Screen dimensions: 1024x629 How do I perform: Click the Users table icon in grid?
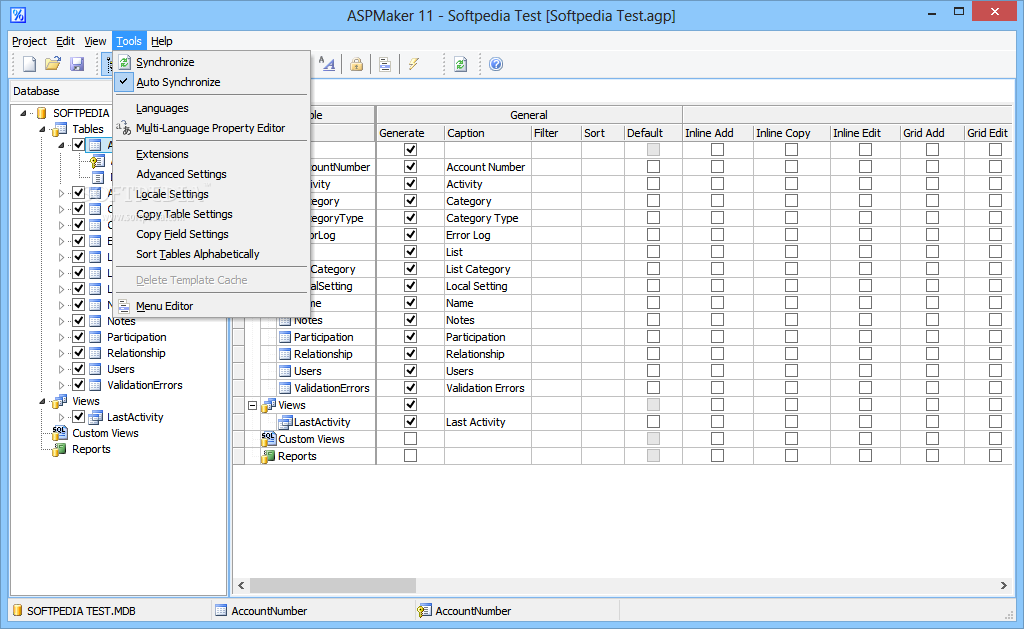[x=285, y=371]
